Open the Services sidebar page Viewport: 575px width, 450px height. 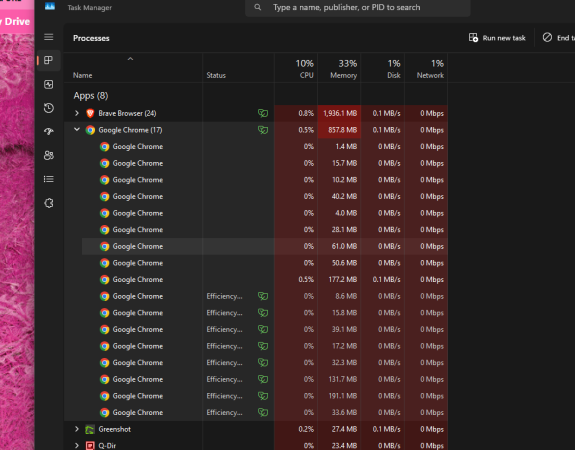point(49,203)
